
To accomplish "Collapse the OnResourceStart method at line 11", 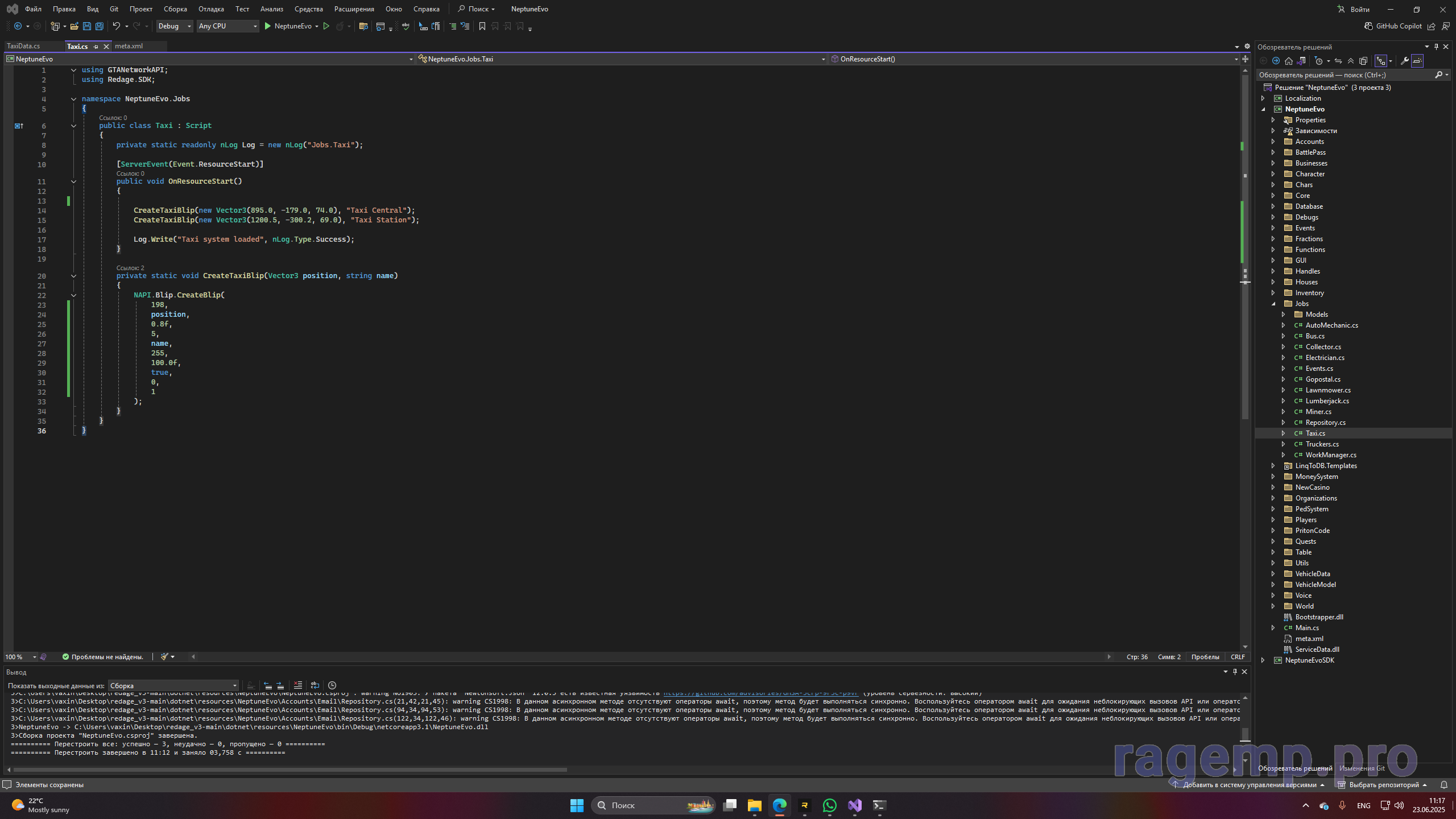I will (x=73, y=181).
